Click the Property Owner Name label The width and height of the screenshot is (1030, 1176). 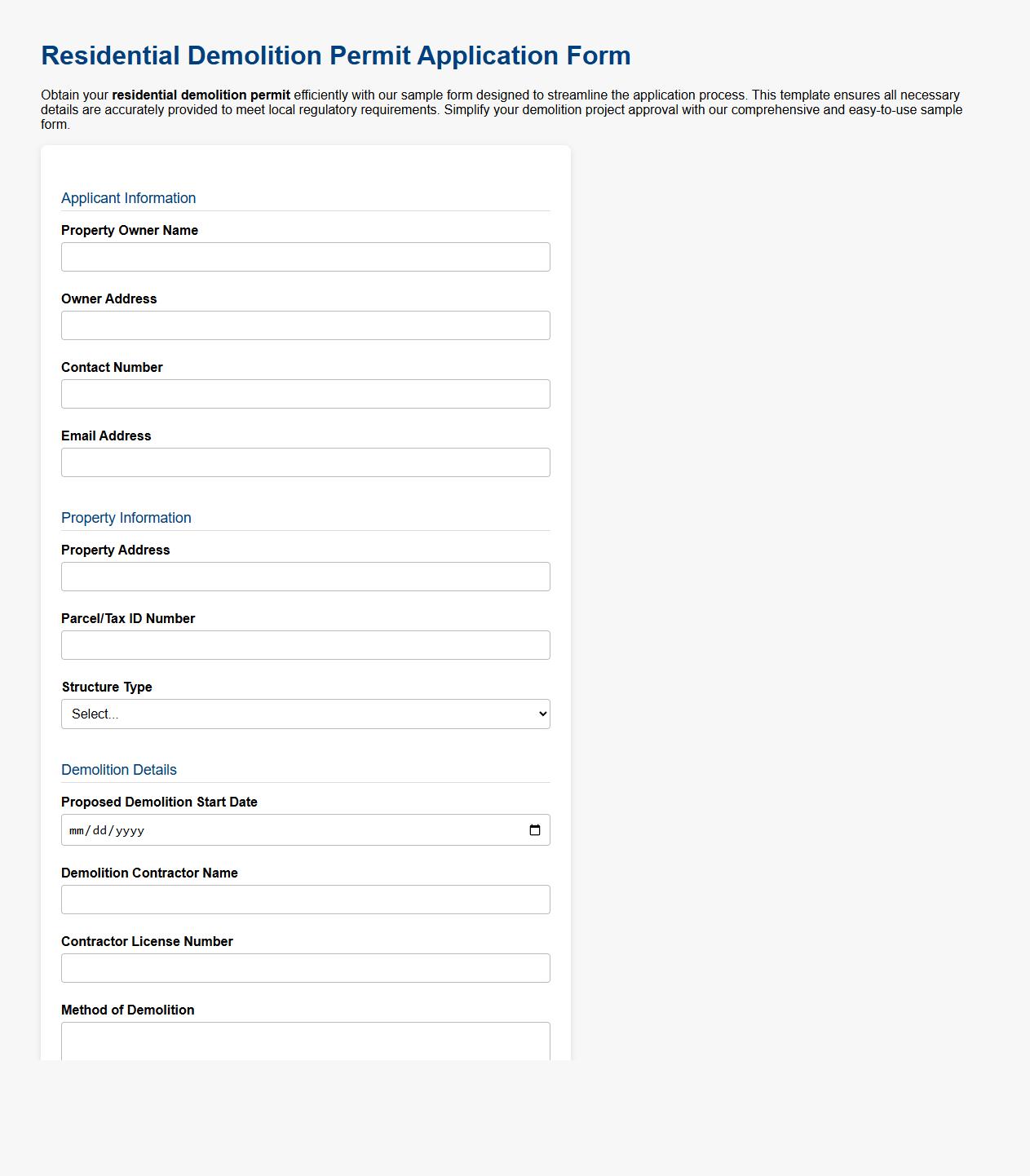click(130, 230)
